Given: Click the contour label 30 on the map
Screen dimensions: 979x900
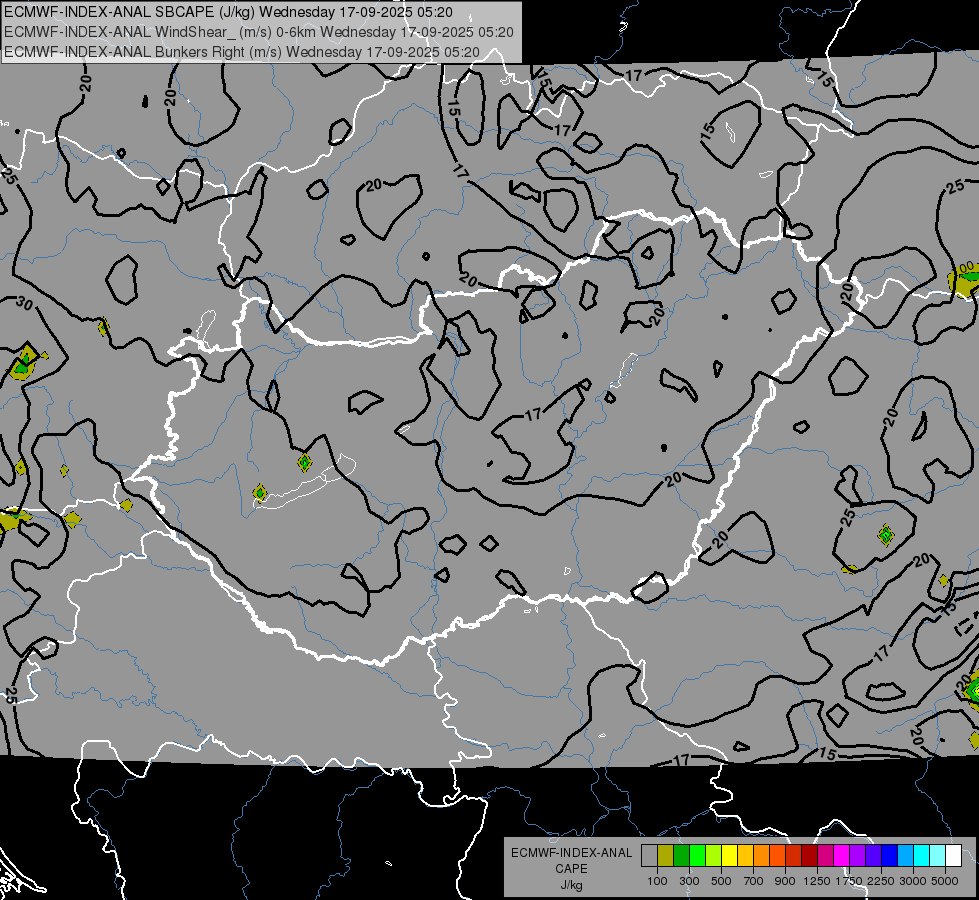Looking at the screenshot, I should (x=24, y=304).
